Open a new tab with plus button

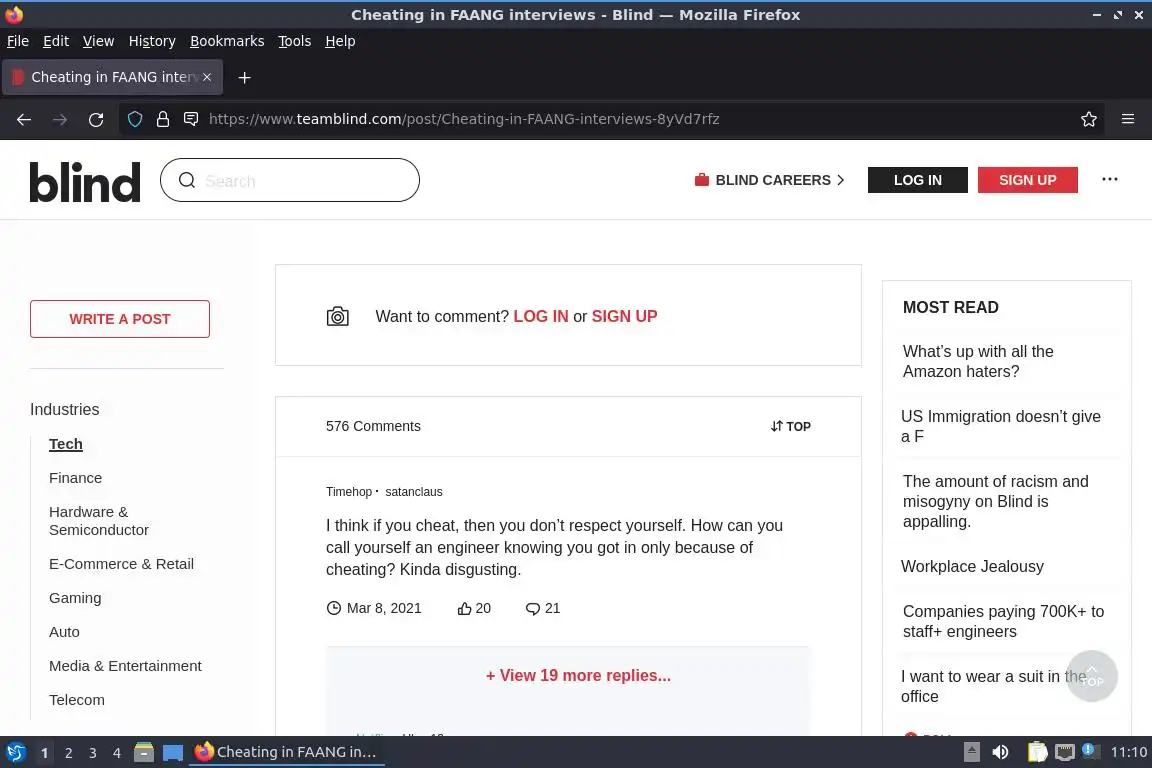pos(245,77)
